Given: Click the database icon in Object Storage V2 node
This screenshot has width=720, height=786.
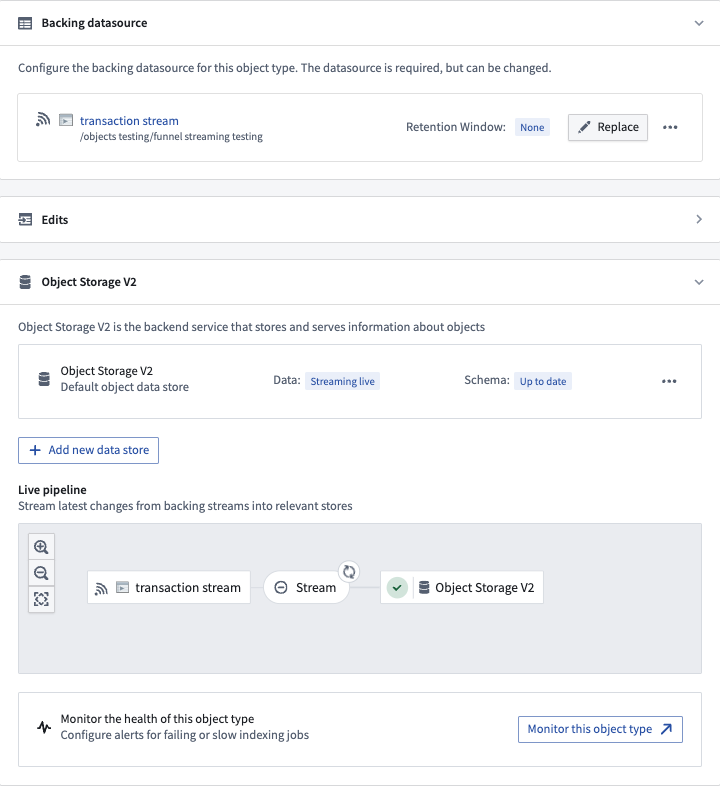Looking at the screenshot, I should [x=424, y=587].
